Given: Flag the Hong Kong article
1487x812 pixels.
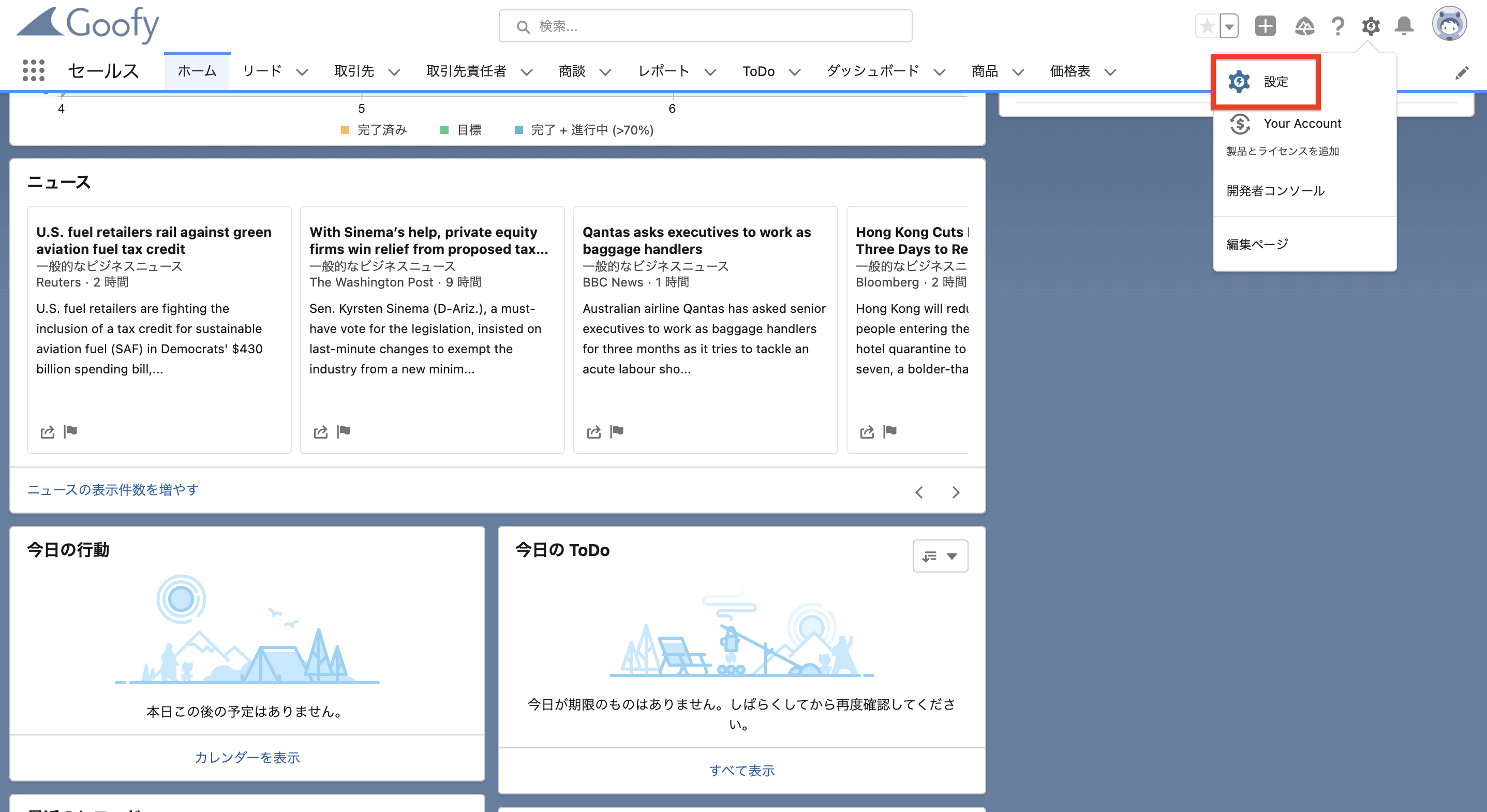Looking at the screenshot, I should click(x=889, y=431).
